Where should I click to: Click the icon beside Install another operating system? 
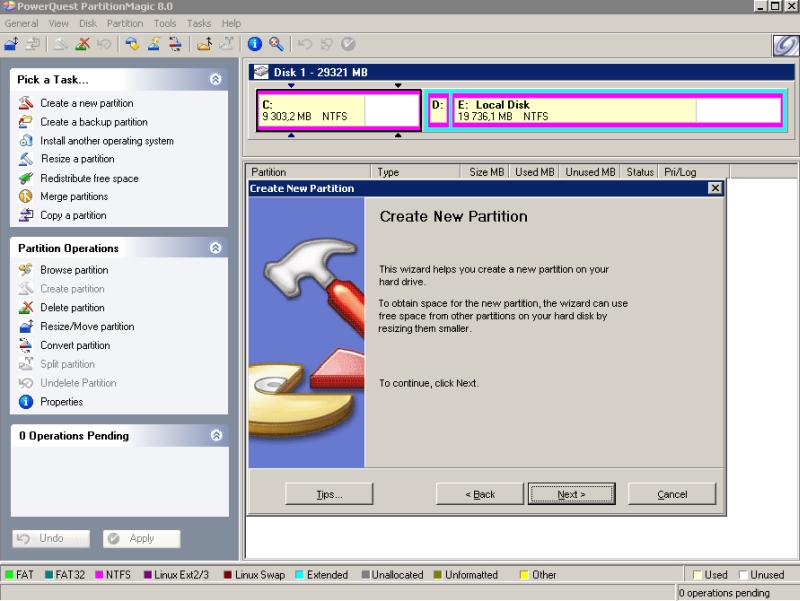point(26,140)
